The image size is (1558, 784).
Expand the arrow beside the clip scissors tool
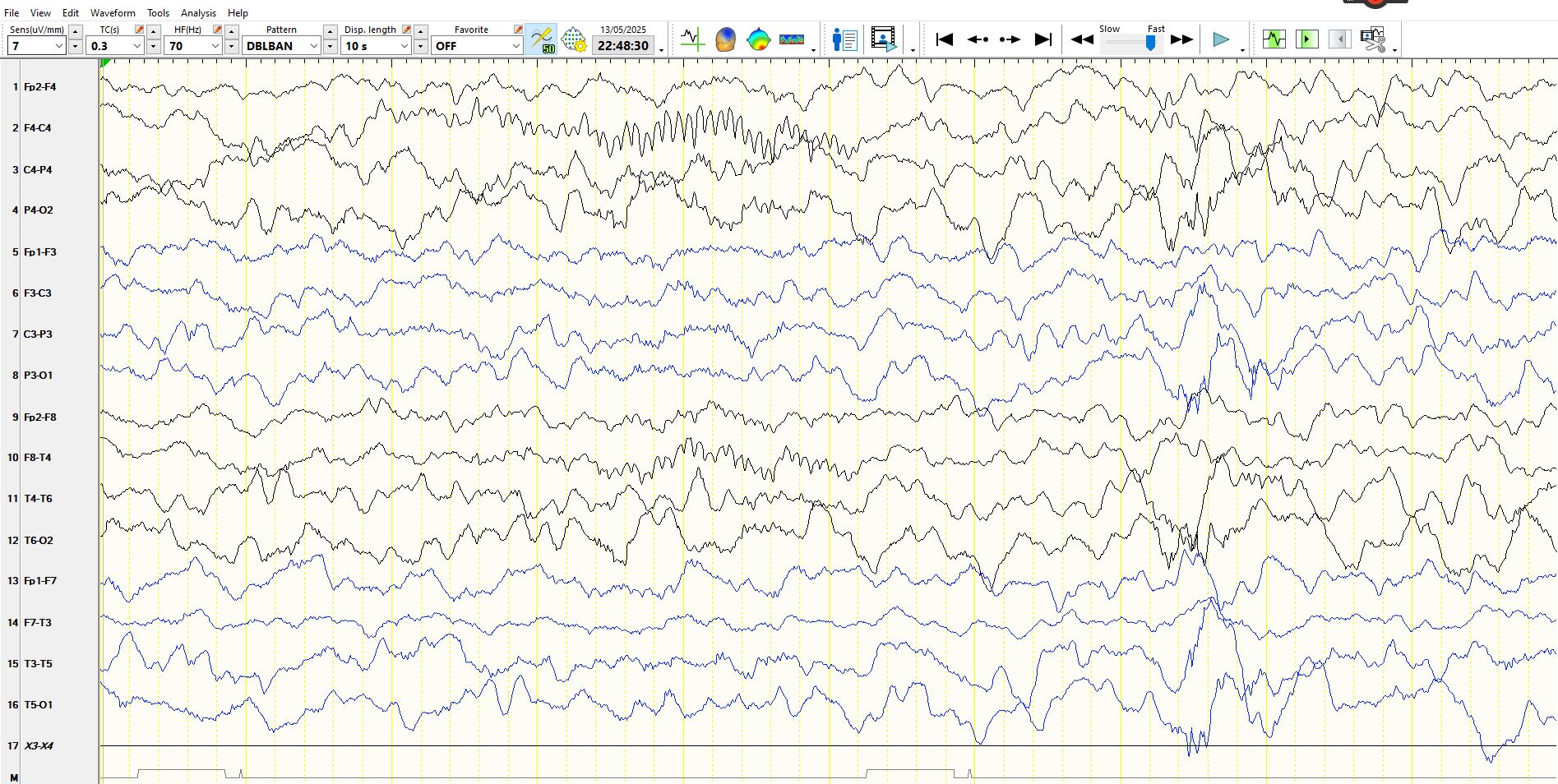coord(1394,50)
